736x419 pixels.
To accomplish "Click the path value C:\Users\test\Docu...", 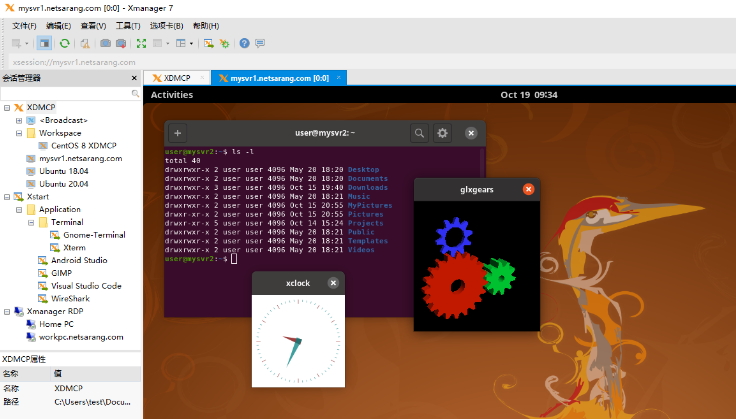I will (x=92, y=402).
